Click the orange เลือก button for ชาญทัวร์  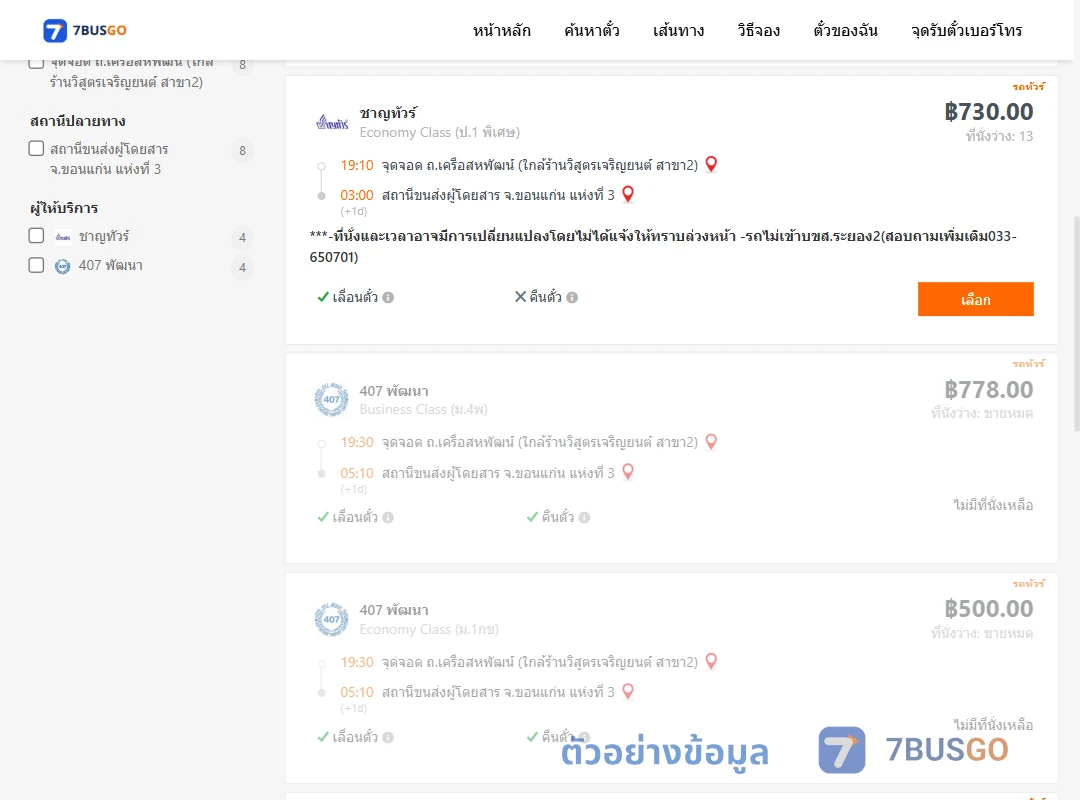pos(975,299)
